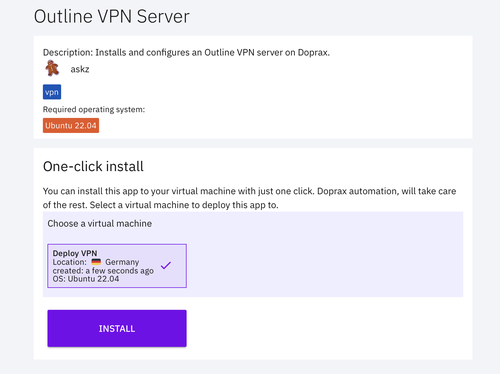
Task: Click the Germany flag icon
Action: 96,262
